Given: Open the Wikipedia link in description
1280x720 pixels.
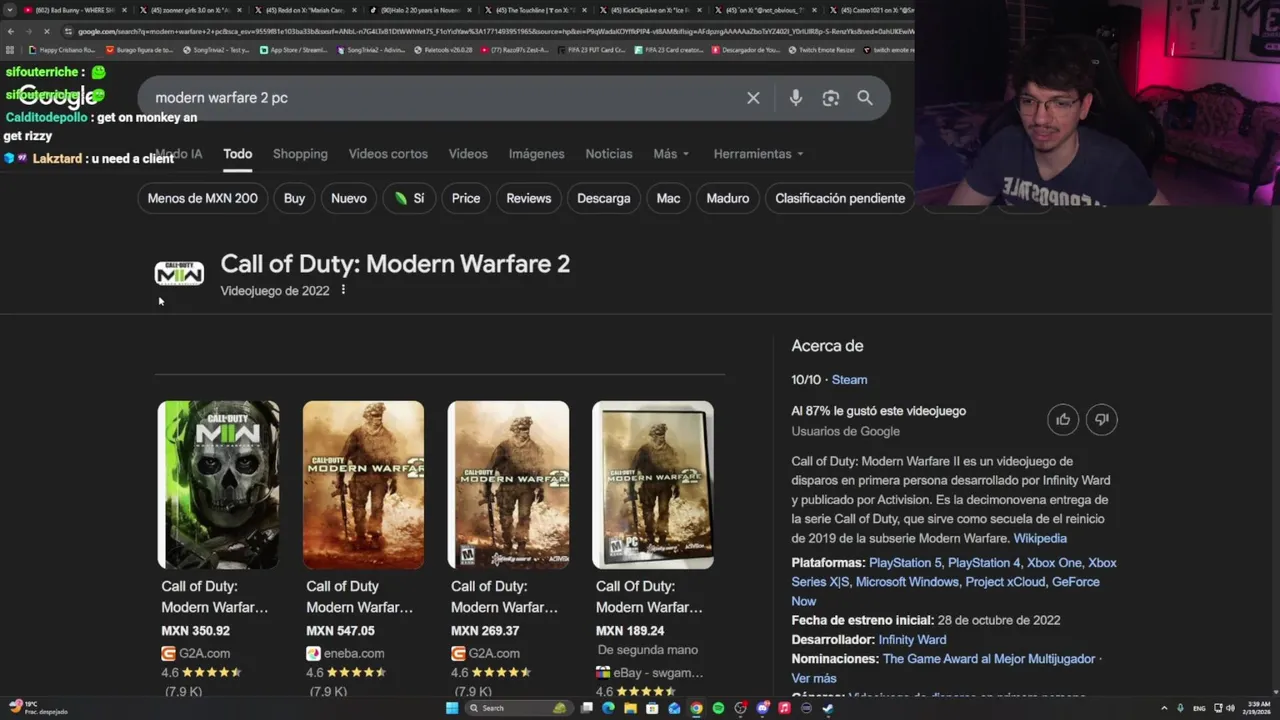Looking at the screenshot, I should click(x=1040, y=538).
